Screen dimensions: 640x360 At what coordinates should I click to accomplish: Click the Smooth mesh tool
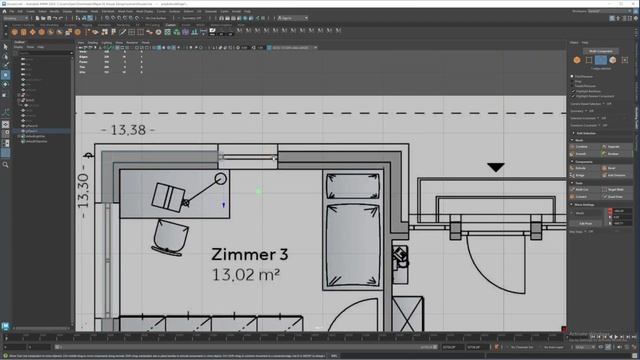585,154
